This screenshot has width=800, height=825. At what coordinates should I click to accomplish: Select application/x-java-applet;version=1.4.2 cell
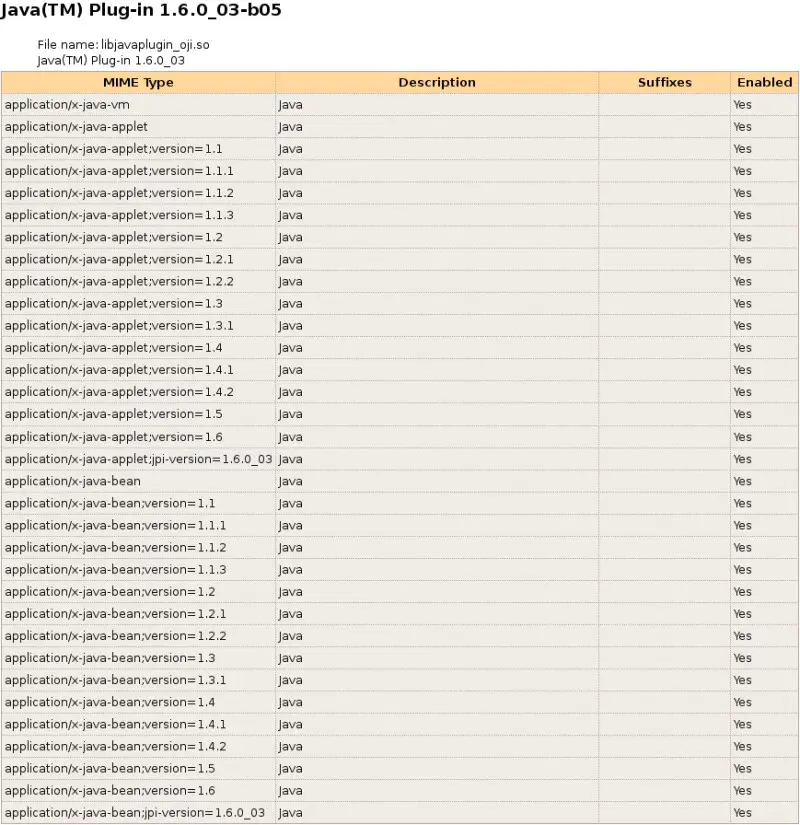[x=138, y=392]
